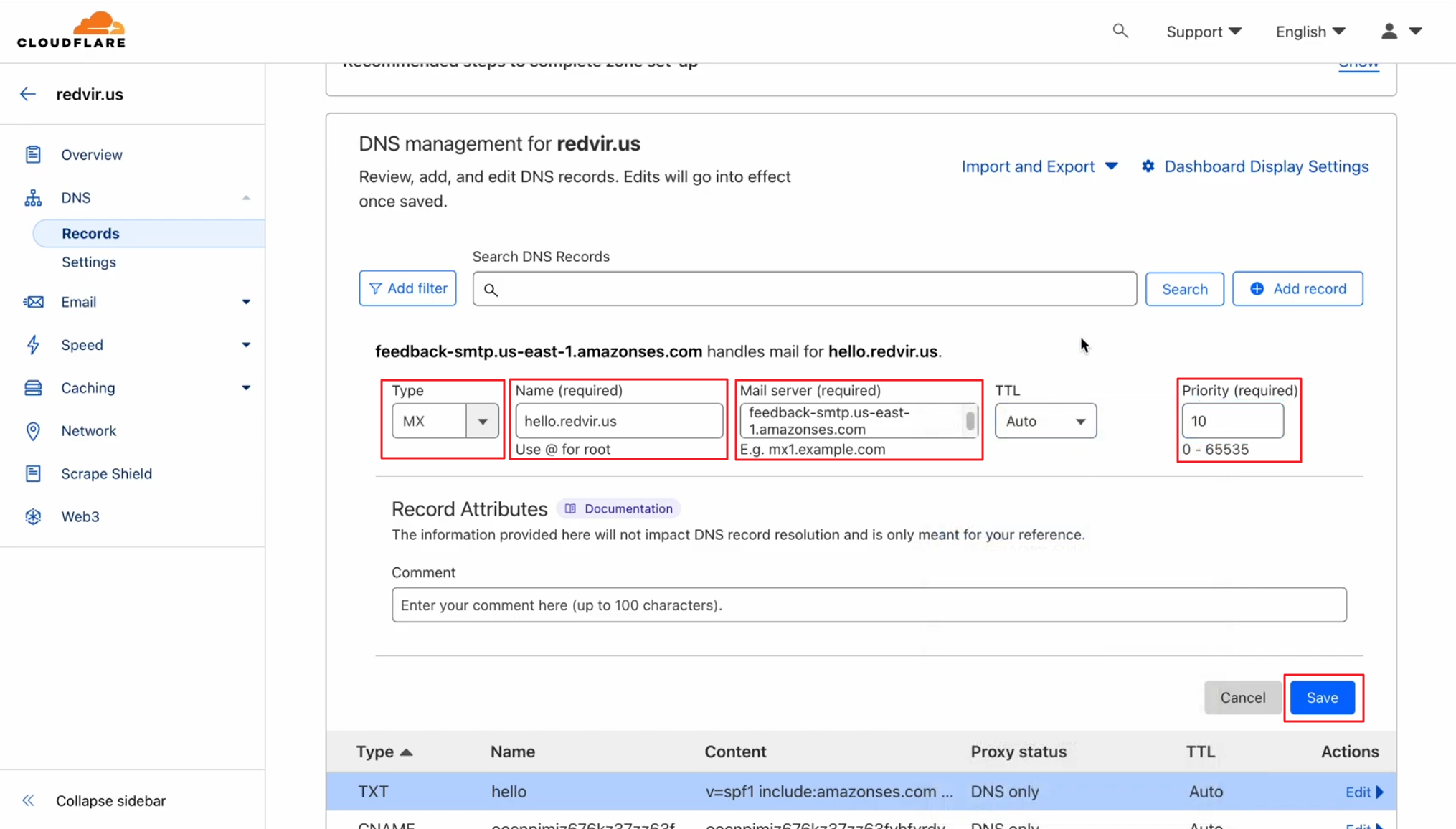1456x829 pixels.
Task: Click the Add record button
Action: point(1297,288)
